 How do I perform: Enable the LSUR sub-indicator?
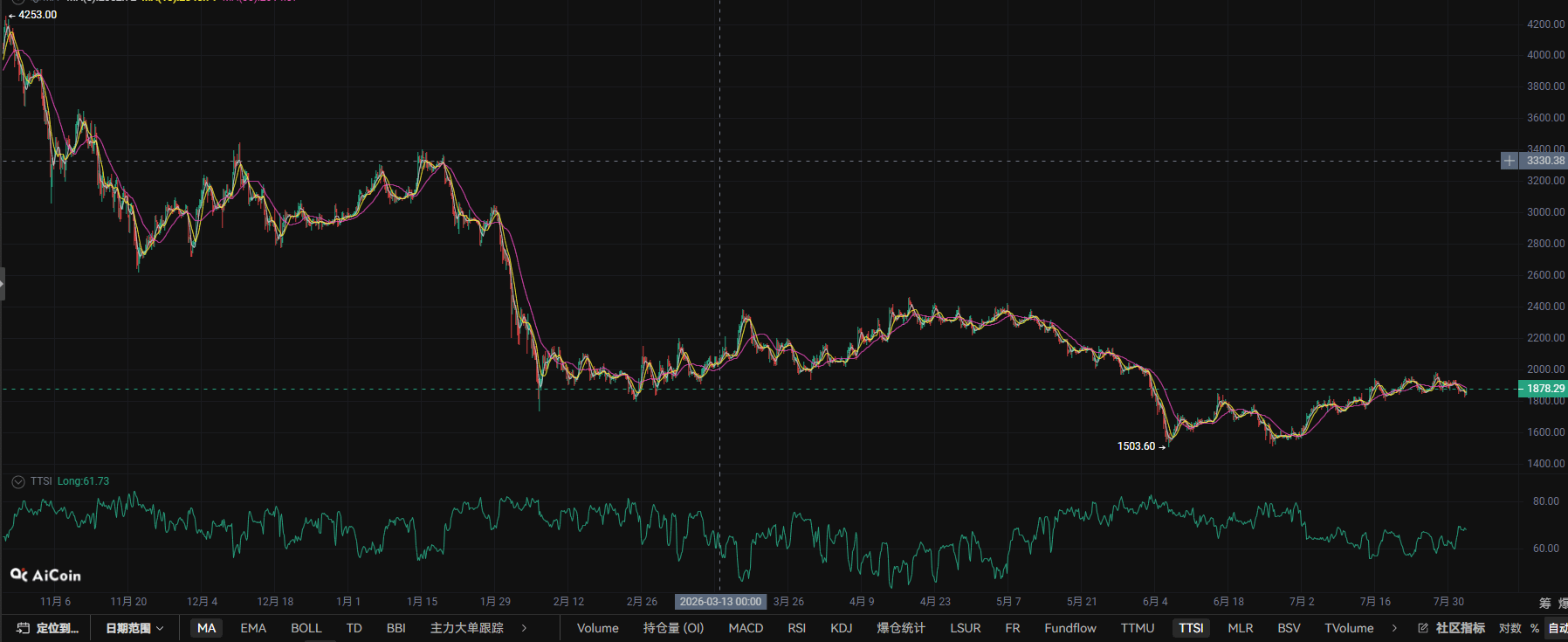[966, 628]
